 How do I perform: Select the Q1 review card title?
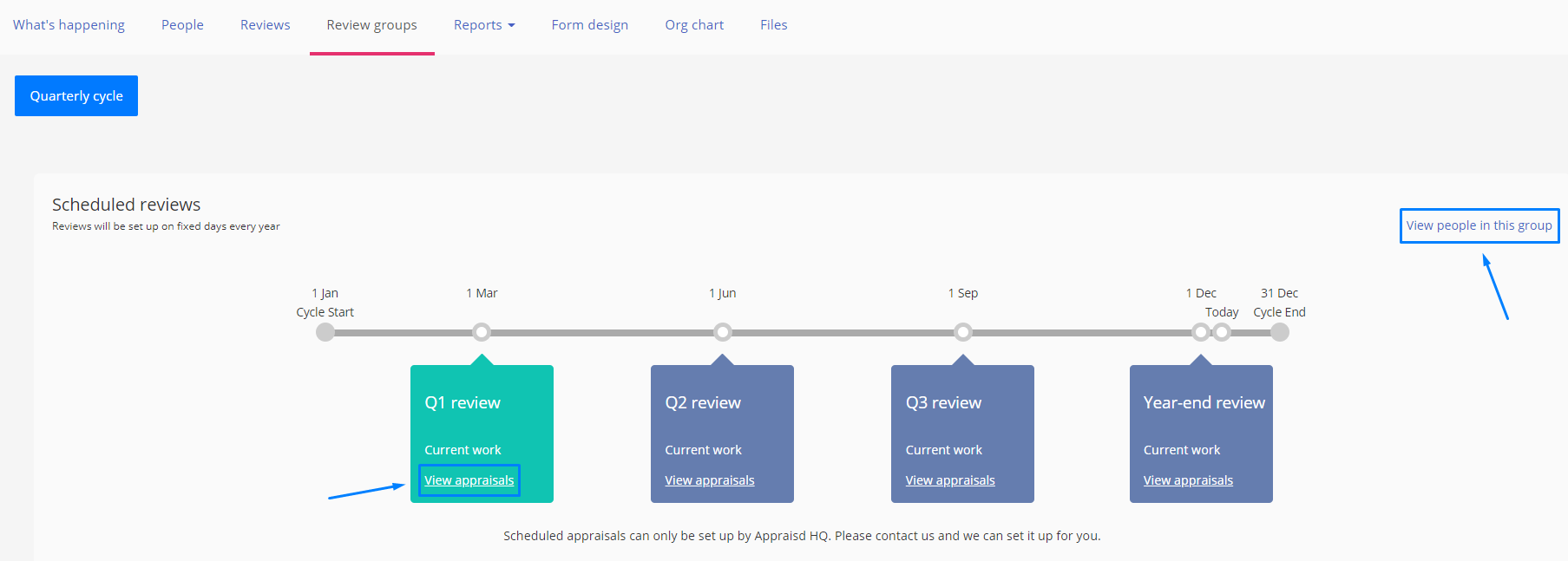pyautogui.click(x=463, y=403)
